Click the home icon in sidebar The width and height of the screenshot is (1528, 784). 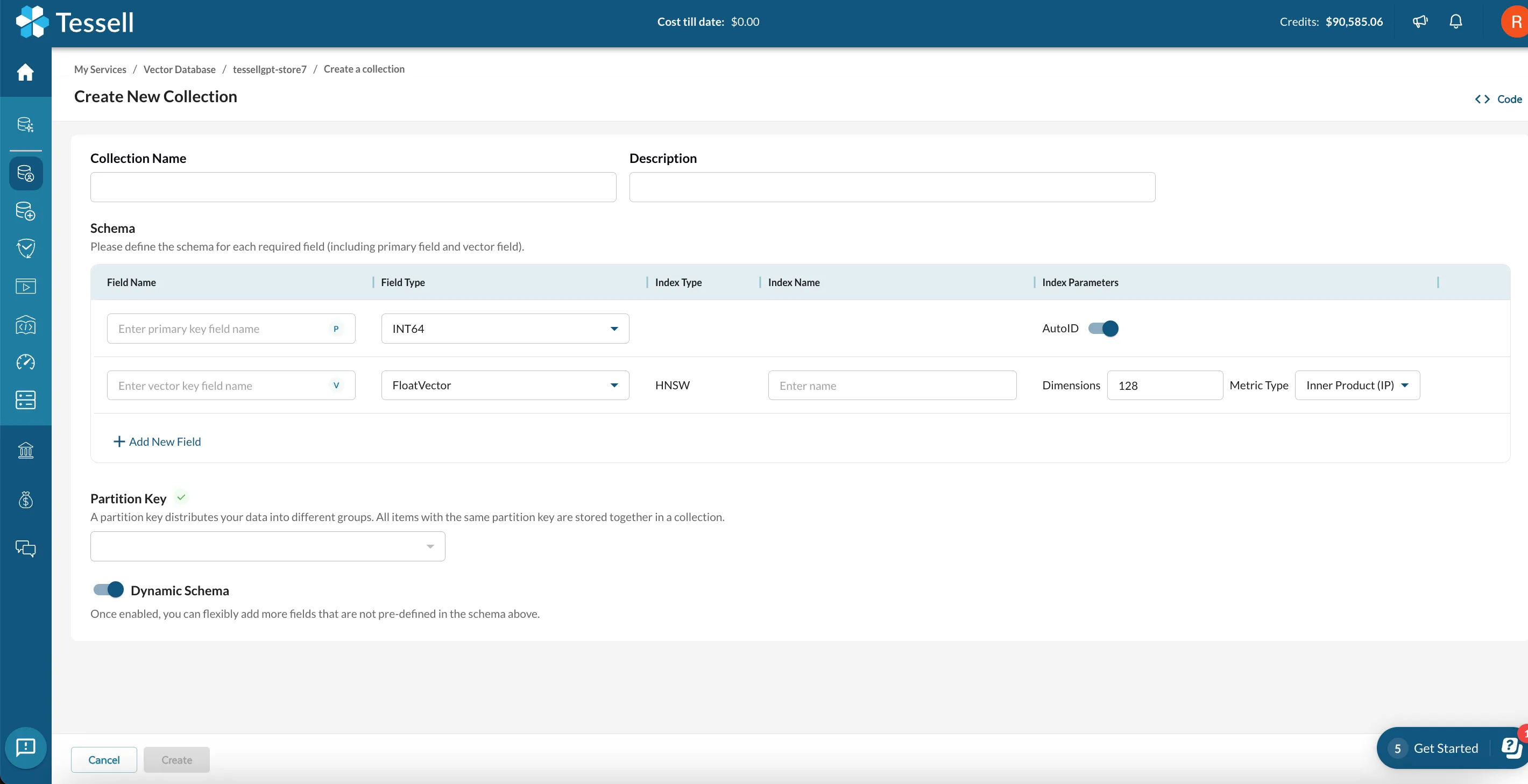coord(25,73)
